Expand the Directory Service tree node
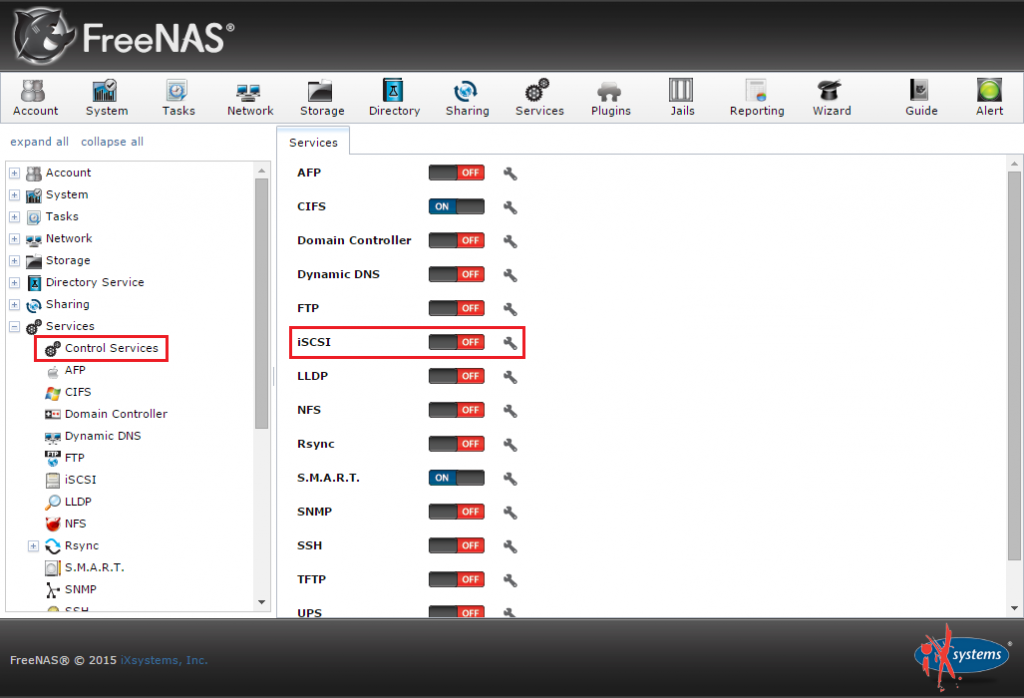This screenshot has width=1024, height=698. (x=14, y=283)
